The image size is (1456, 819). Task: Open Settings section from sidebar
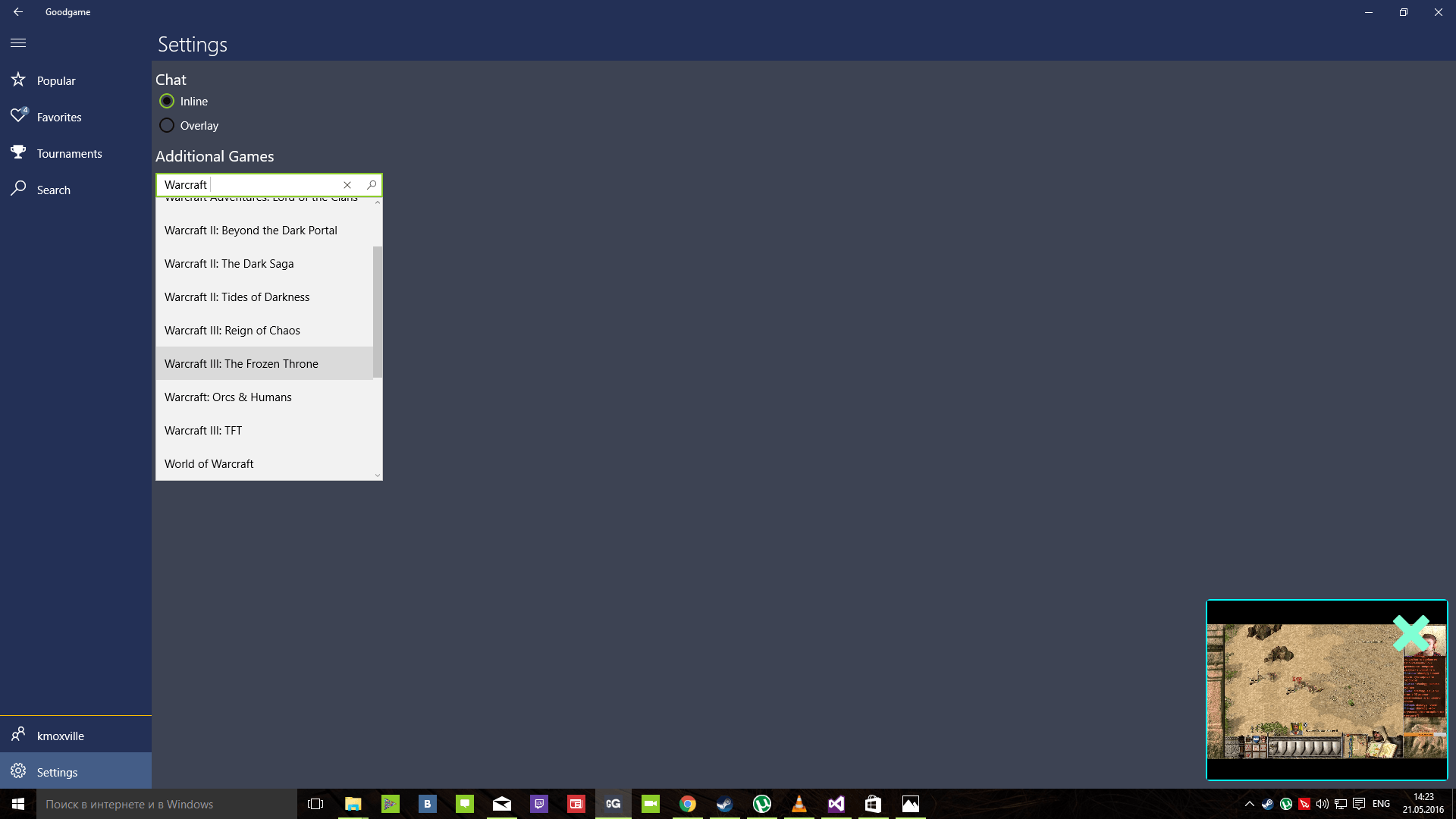coord(57,771)
